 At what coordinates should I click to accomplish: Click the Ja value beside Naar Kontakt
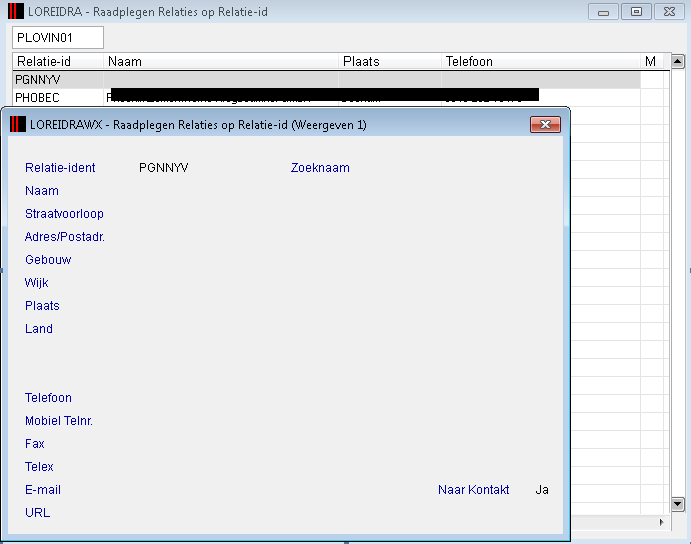pos(542,490)
